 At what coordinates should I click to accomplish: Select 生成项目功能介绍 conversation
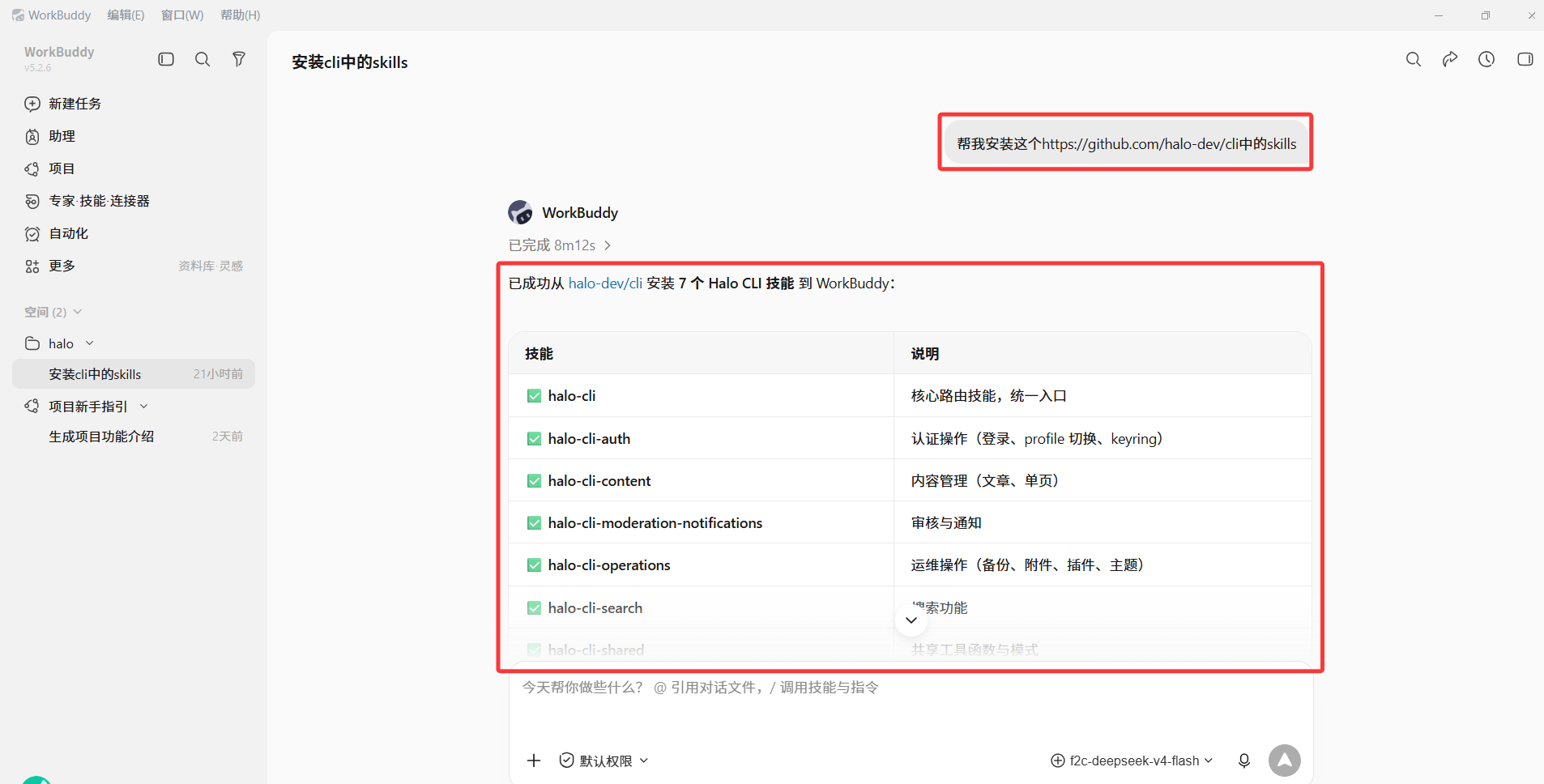134,437
